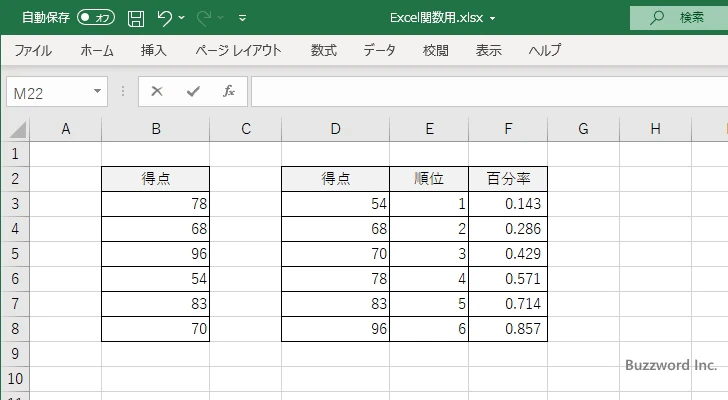Select cell containing 0.857
Viewport: 728px width, 400px height.
(x=508, y=329)
